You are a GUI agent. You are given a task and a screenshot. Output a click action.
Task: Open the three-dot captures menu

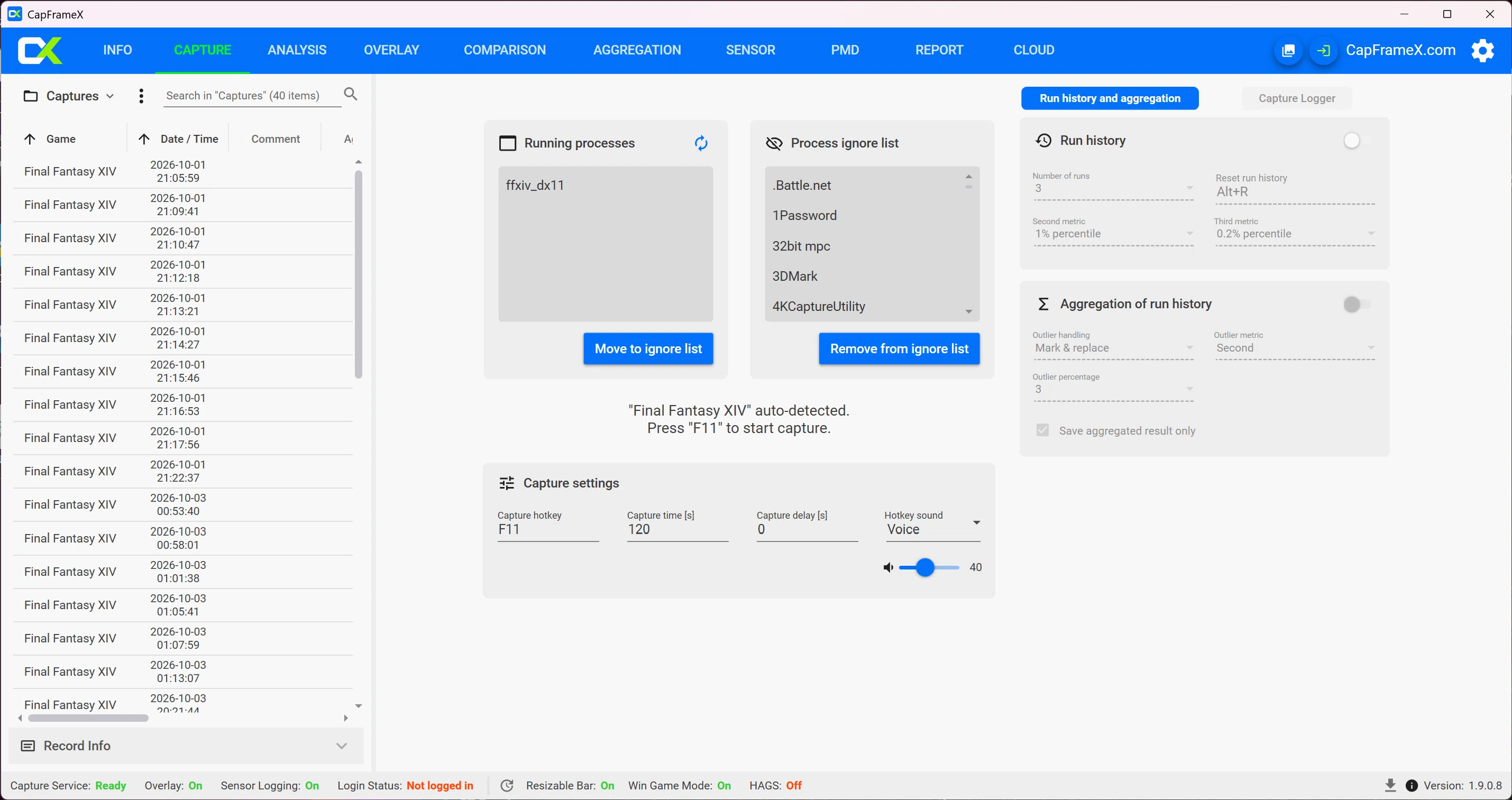[141, 96]
